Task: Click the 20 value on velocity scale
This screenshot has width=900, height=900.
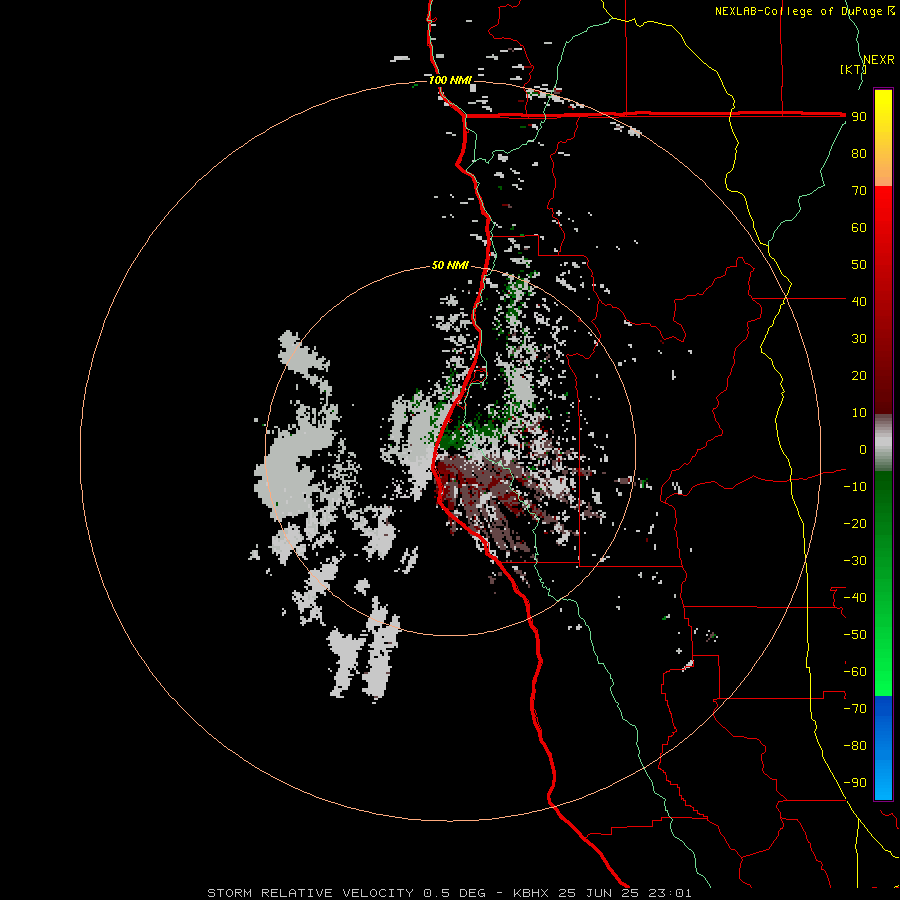Action: point(859,376)
